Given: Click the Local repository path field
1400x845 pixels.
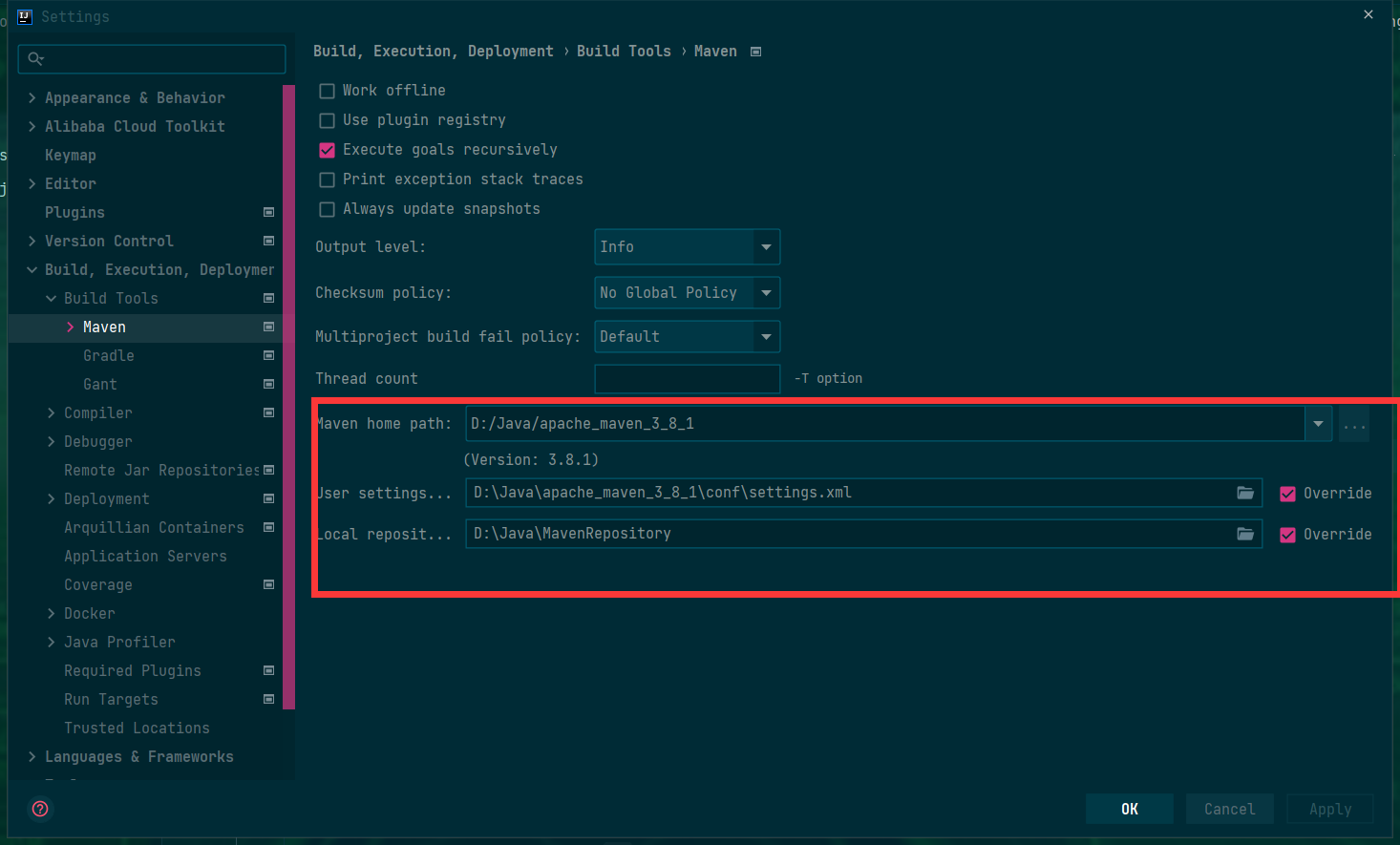Looking at the screenshot, I should (x=863, y=534).
